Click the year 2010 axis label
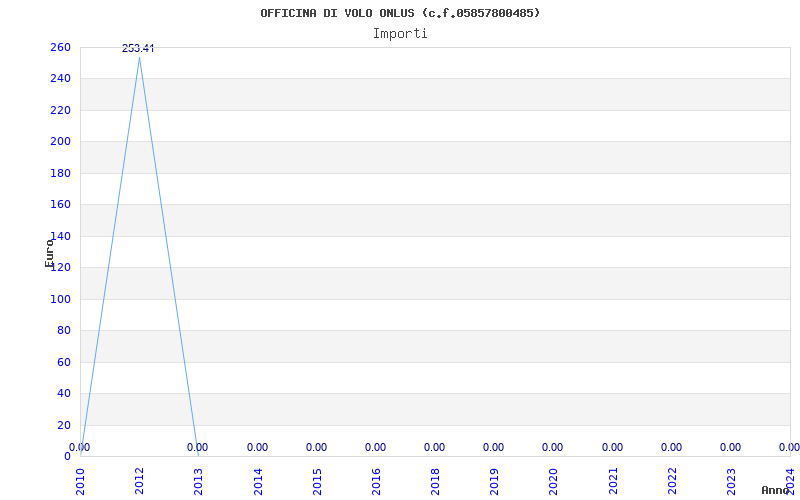 coord(80,481)
